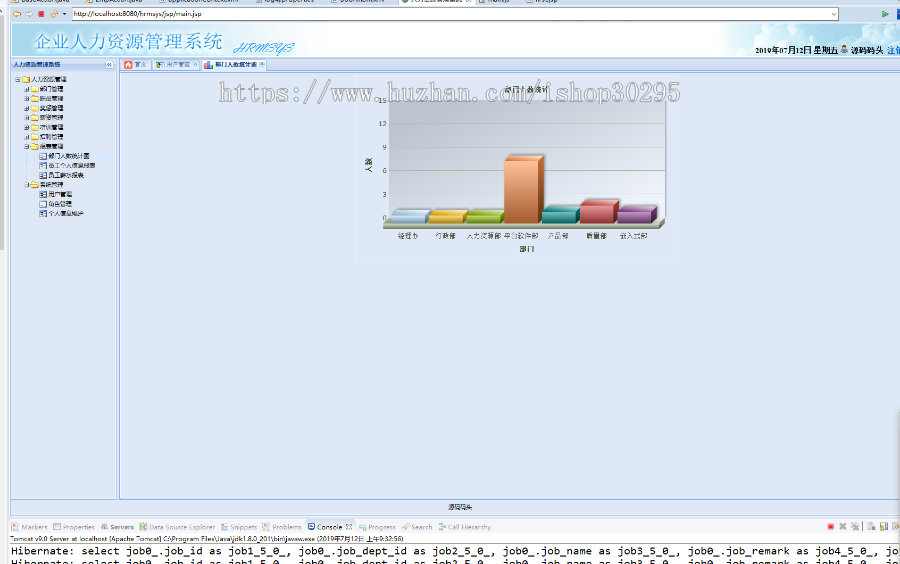The image size is (900, 564).
Task: Remove all terminated launches with the double-X icon
Action: (x=855, y=527)
